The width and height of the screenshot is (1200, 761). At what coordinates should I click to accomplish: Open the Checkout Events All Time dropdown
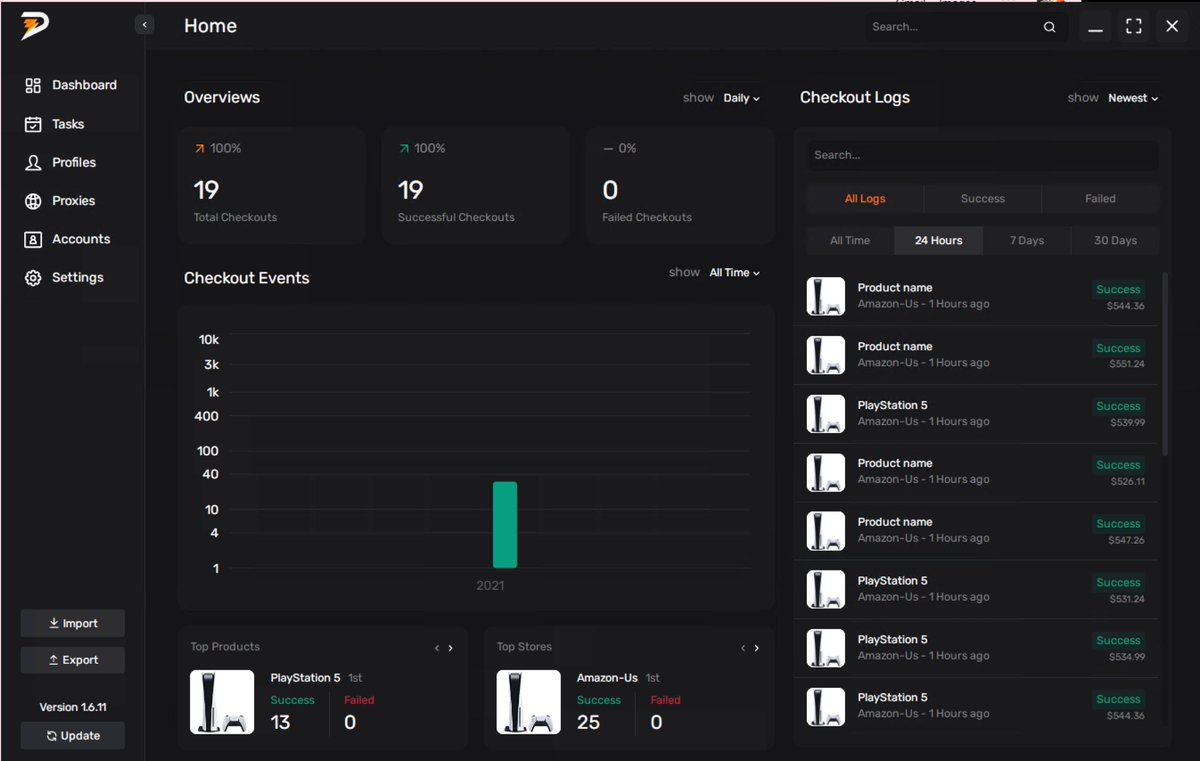point(734,273)
